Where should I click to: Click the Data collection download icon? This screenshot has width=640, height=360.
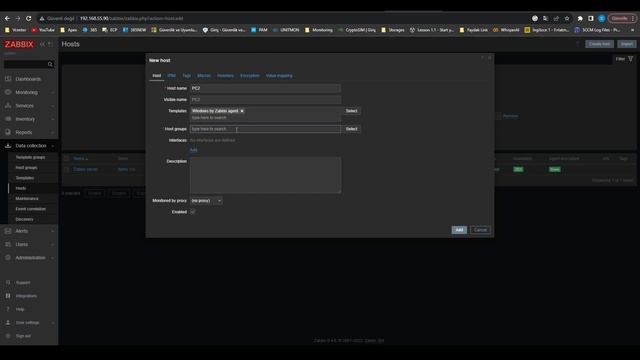click(x=8, y=146)
